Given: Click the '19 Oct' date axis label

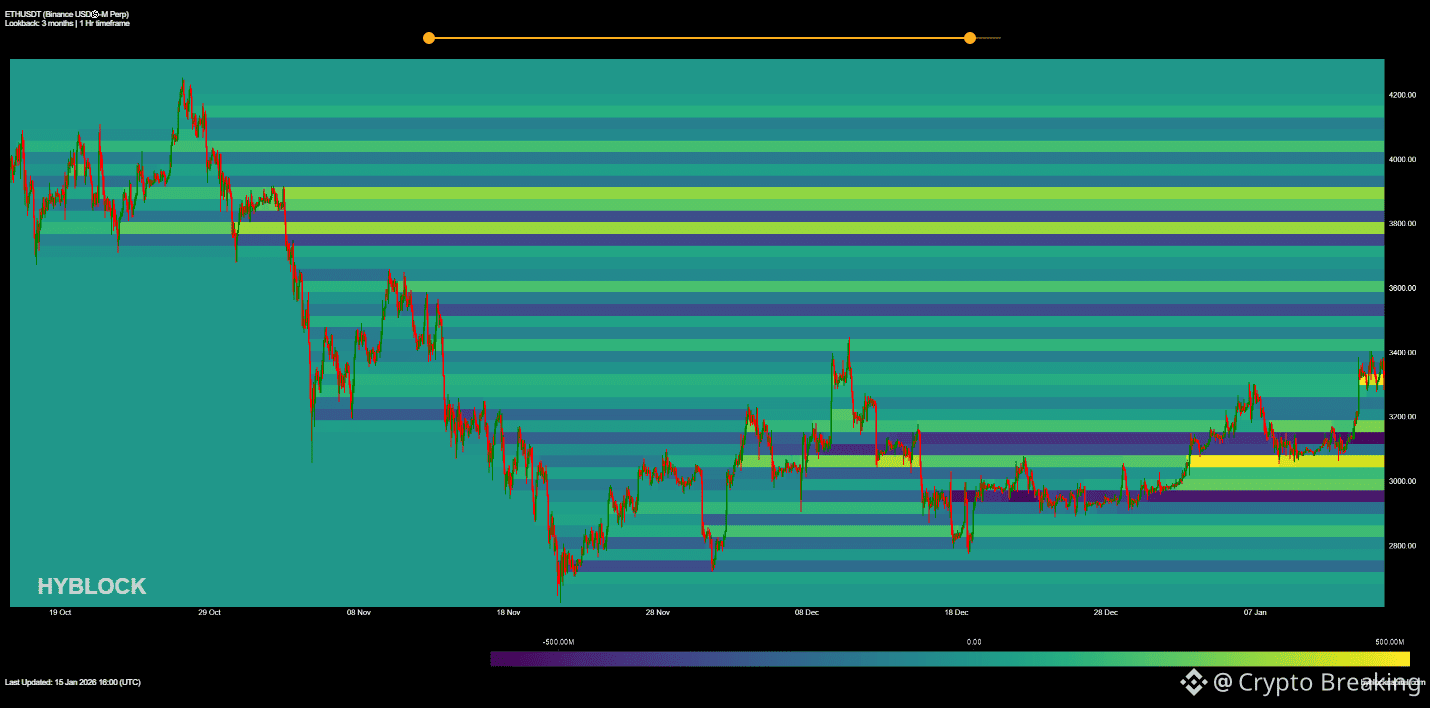Looking at the screenshot, I should (x=59, y=612).
